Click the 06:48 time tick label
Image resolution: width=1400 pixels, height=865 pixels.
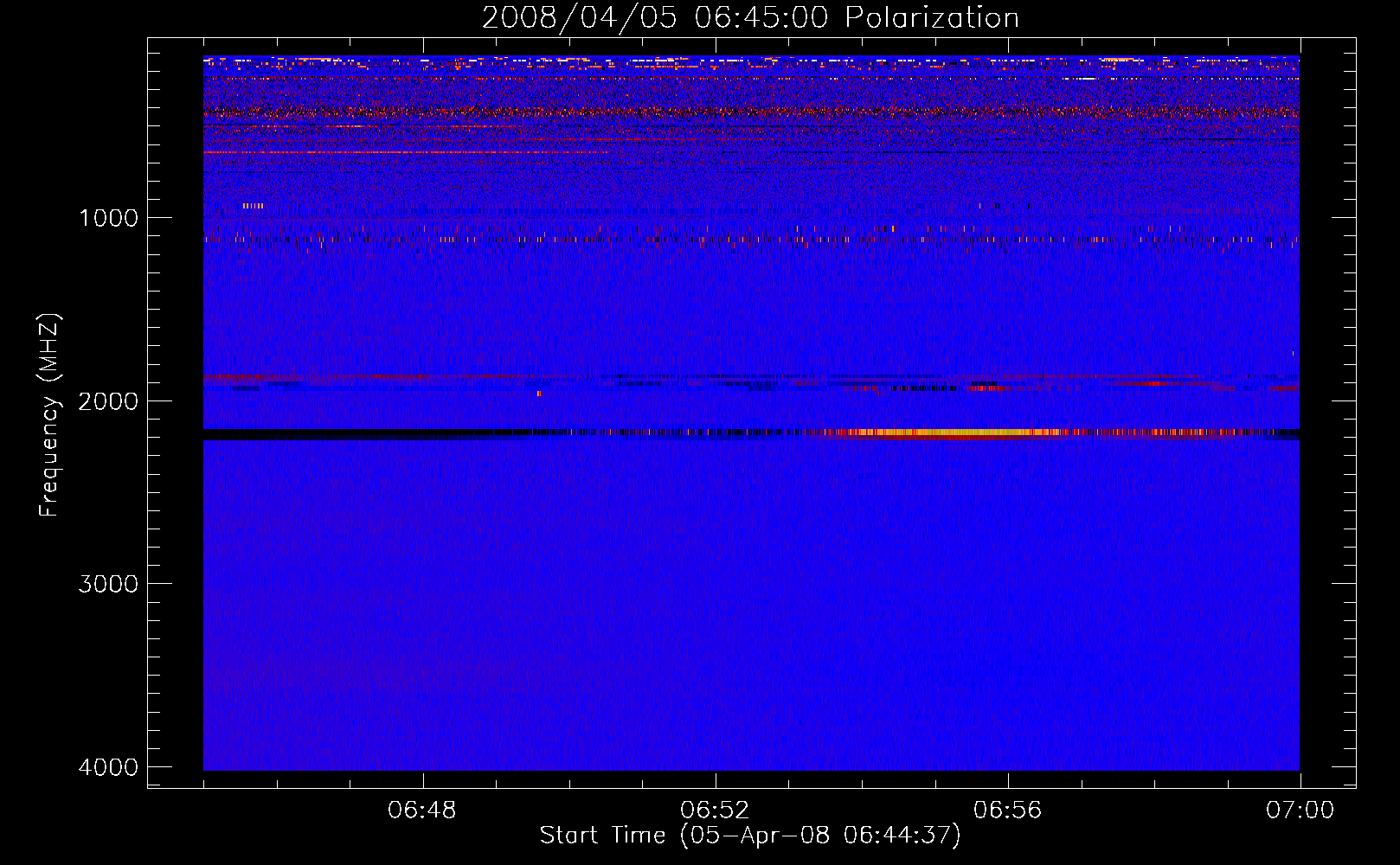(x=422, y=811)
